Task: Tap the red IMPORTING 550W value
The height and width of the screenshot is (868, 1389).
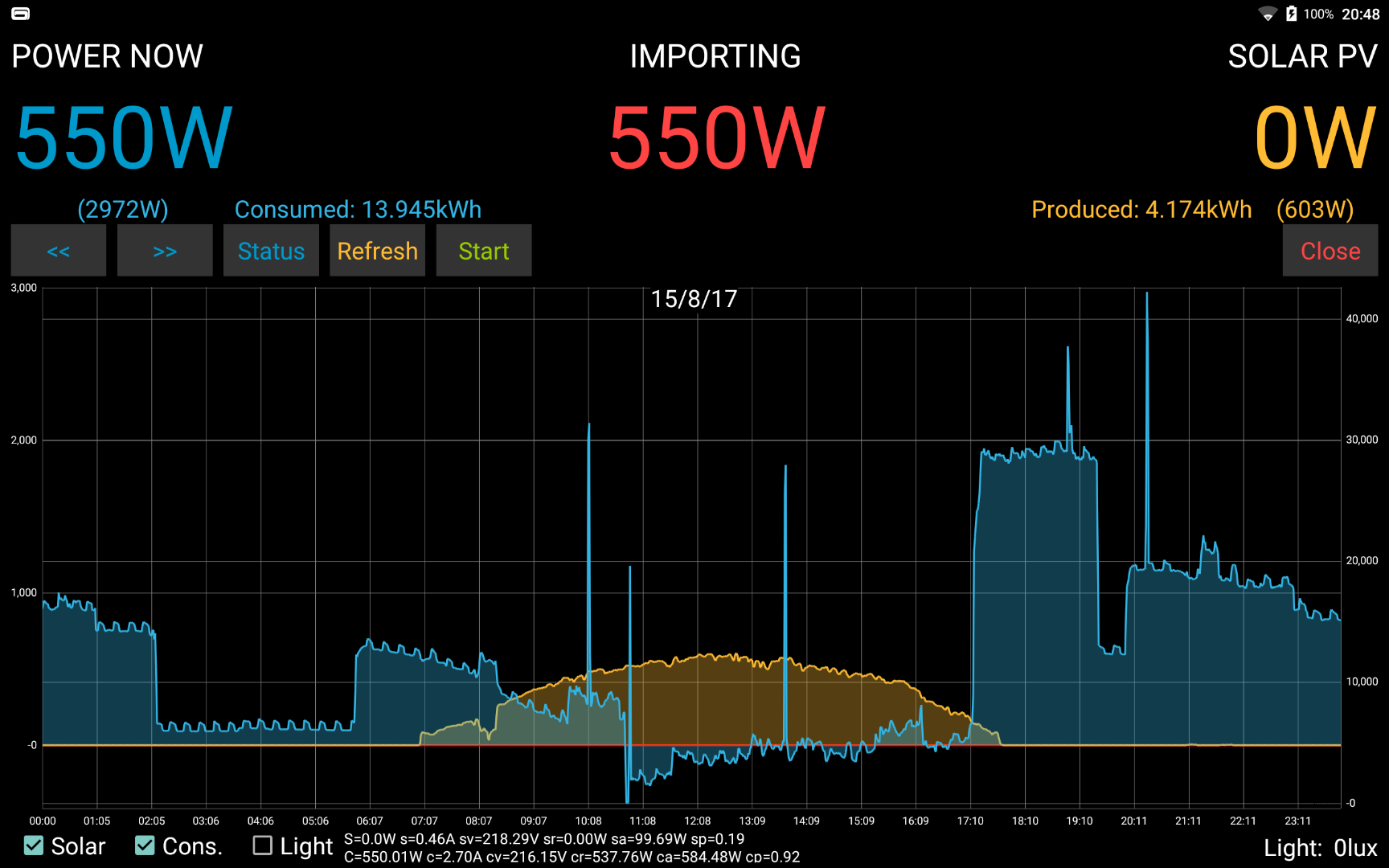Action: tap(715, 137)
